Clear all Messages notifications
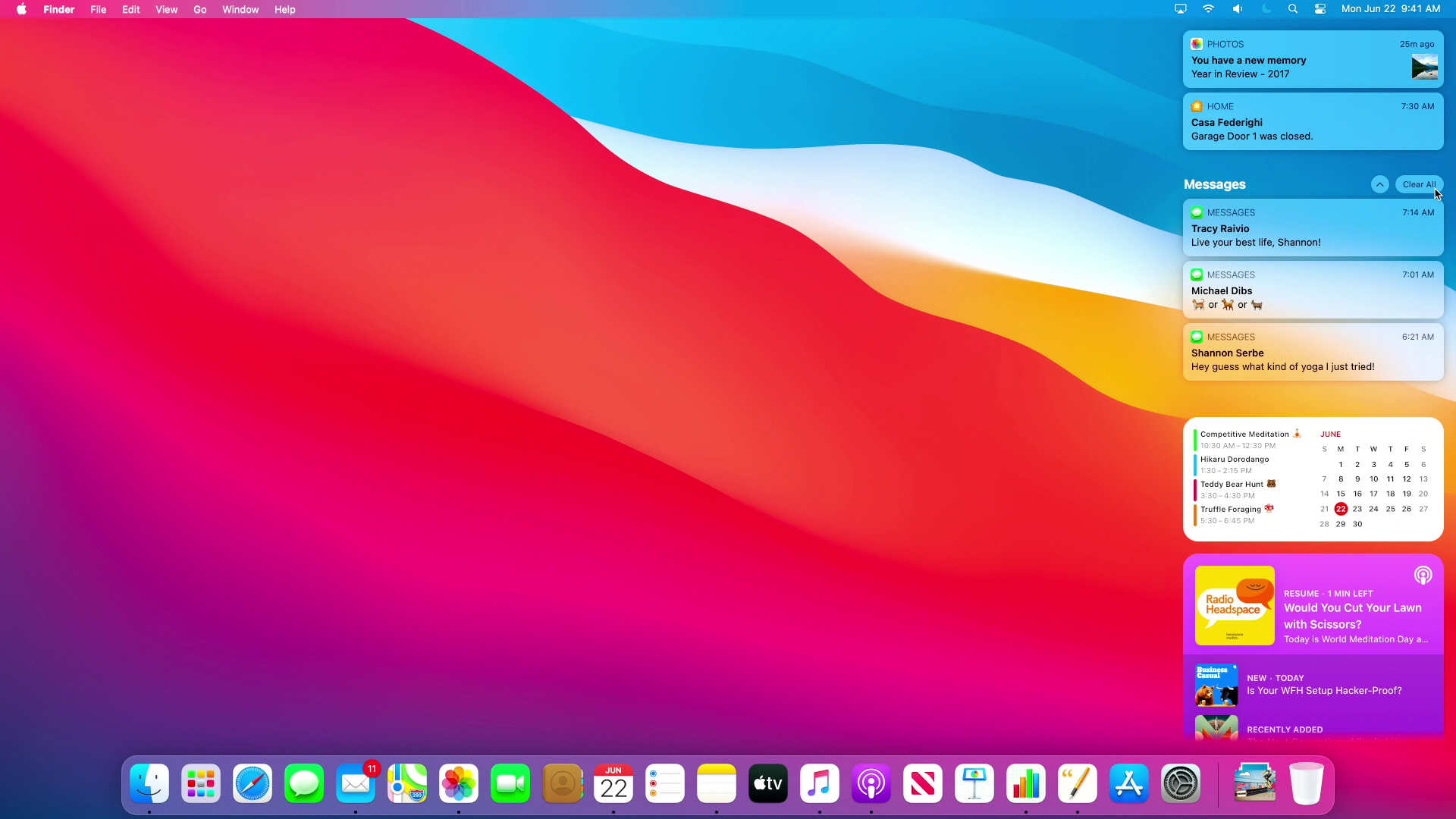This screenshot has width=1456, height=819. click(1419, 184)
